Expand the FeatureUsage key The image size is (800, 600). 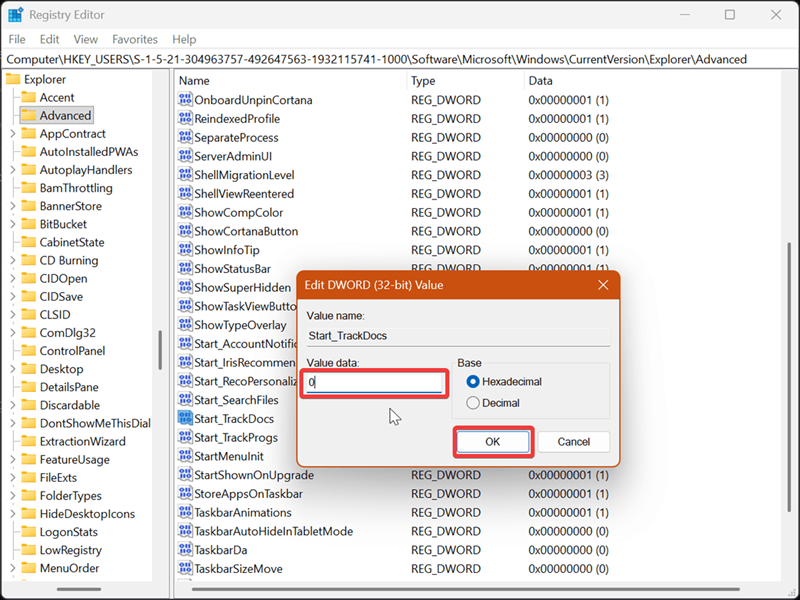click(13, 459)
